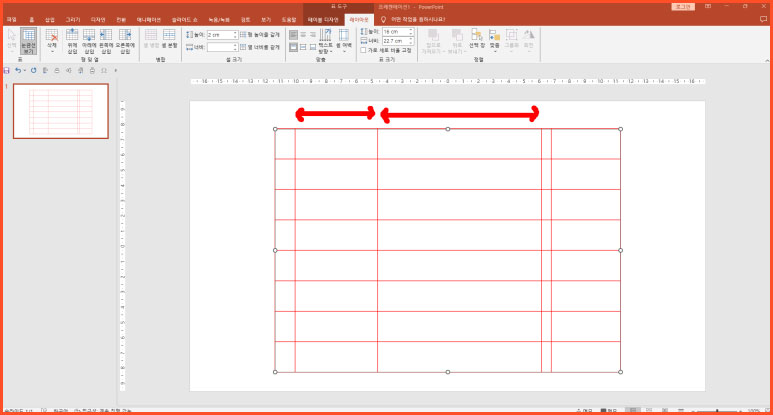Viewport: 773px width, 415px height.
Task: Open the Delete (삭제) table dropdown
Action: click(52, 40)
